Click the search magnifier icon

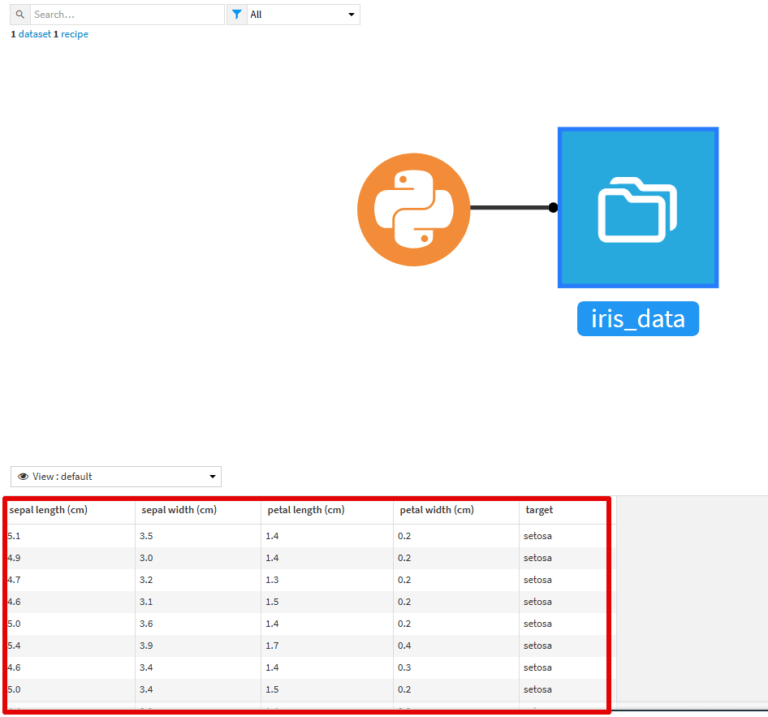[x=20, y=15]
